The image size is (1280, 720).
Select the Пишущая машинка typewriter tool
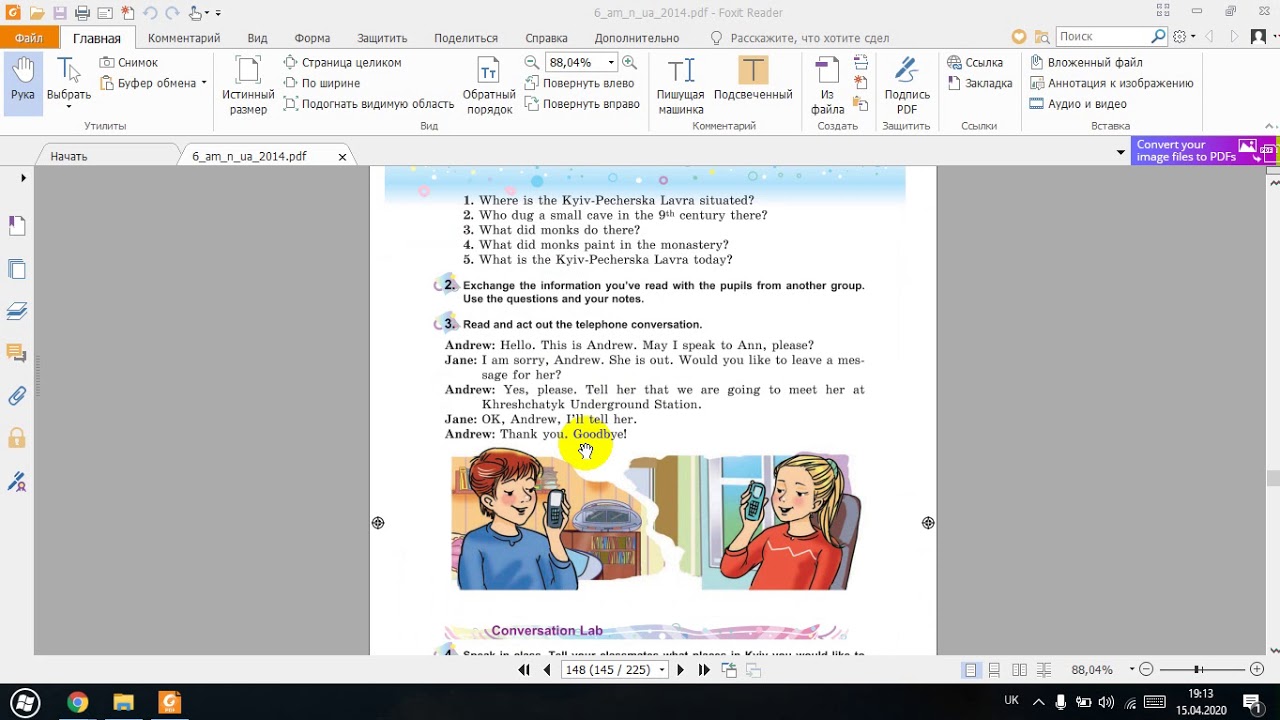click(x=680, y=84)
